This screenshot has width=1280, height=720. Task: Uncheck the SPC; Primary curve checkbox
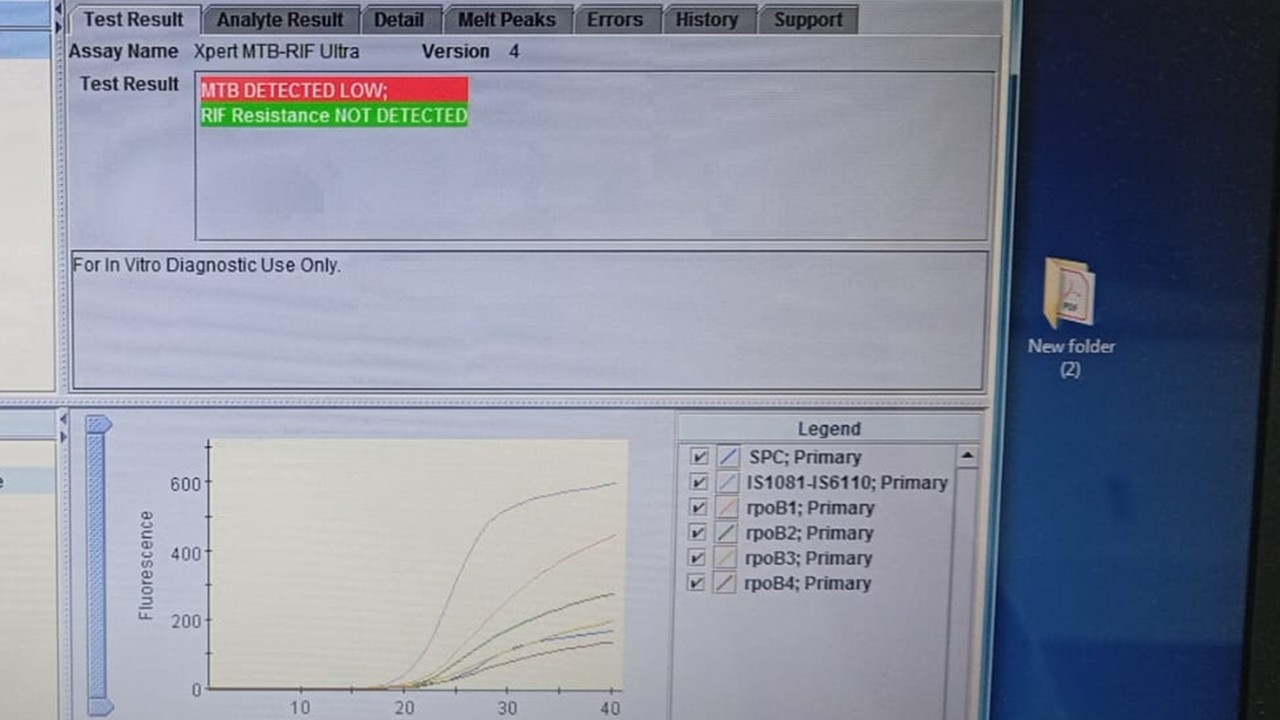coord(699,457)
